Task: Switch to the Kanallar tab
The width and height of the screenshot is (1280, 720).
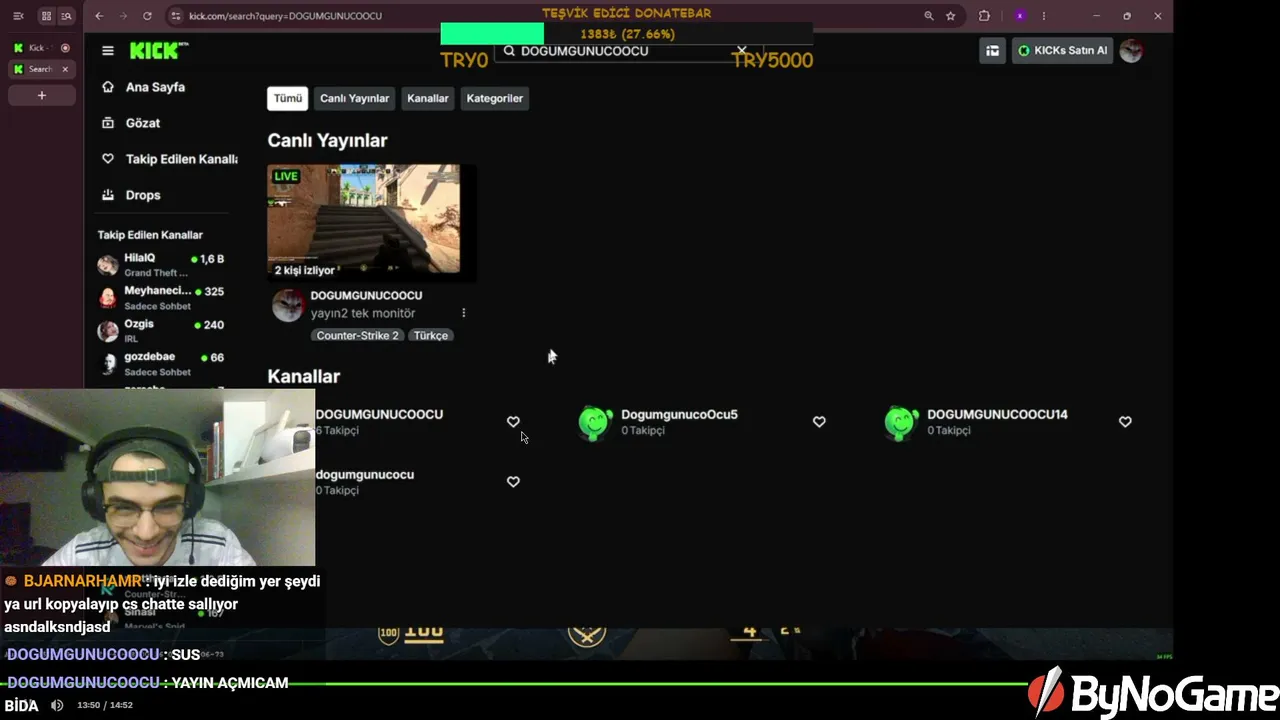Action: [428, 98]
